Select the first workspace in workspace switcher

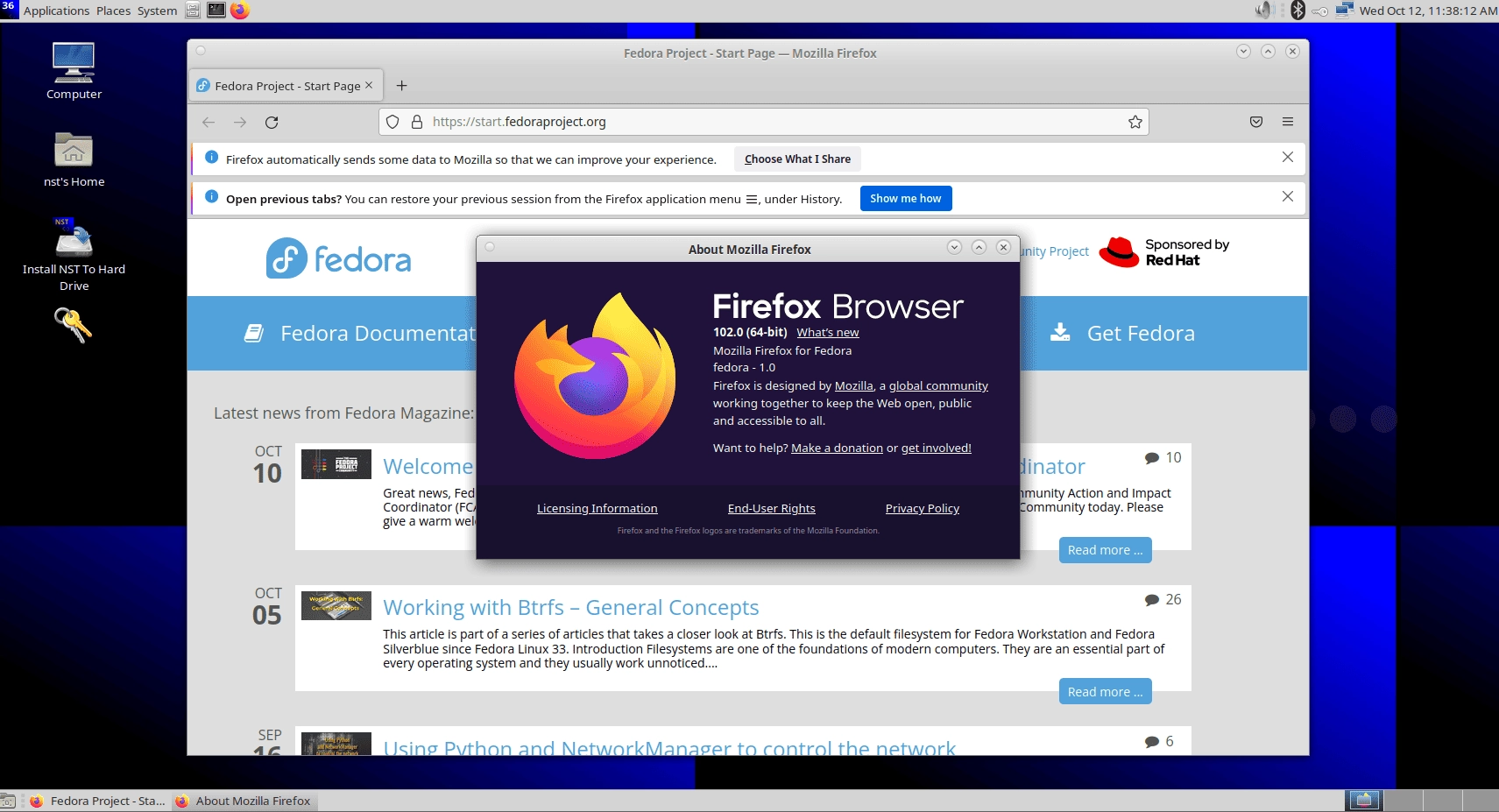pyautogui.click(x=1363, y=801)
